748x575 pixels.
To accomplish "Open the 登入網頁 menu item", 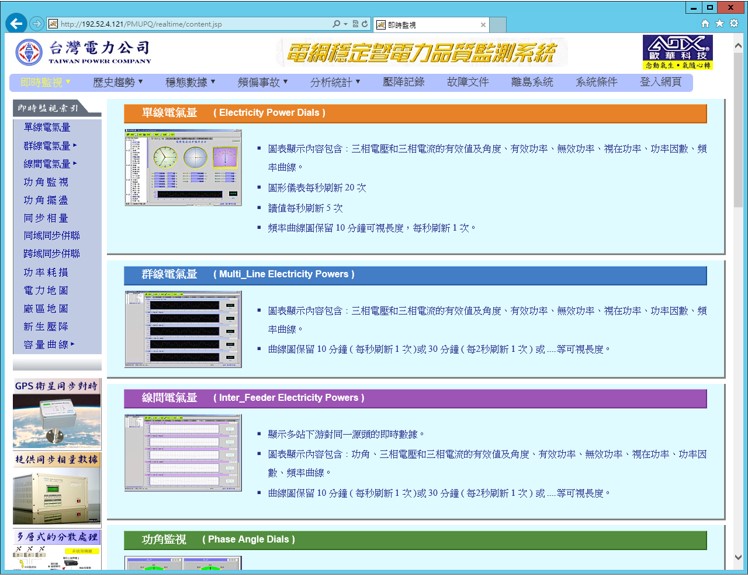I will (x=661, y=82).
